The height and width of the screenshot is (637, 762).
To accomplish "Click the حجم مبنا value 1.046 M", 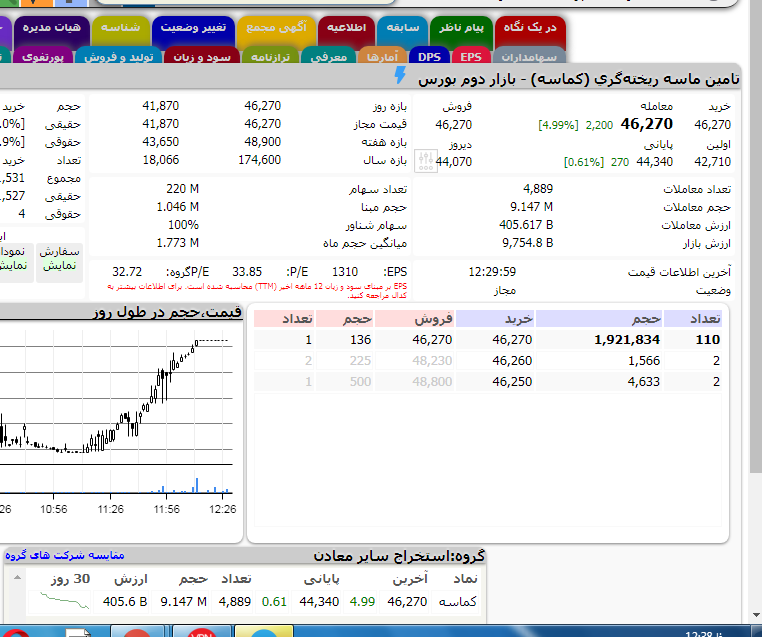I will [x=177, y=207].
